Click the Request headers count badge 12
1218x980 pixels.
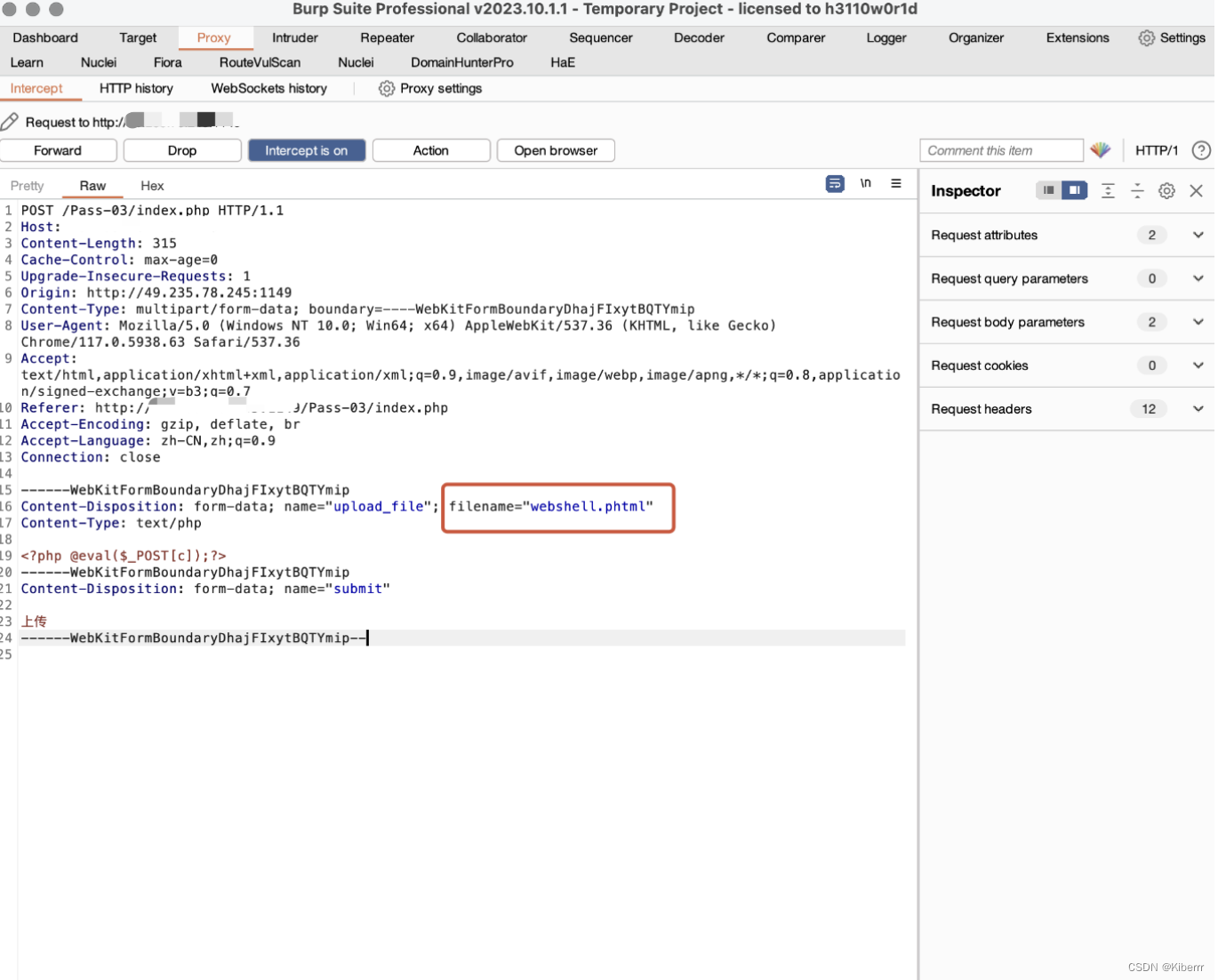[1149, 409]
